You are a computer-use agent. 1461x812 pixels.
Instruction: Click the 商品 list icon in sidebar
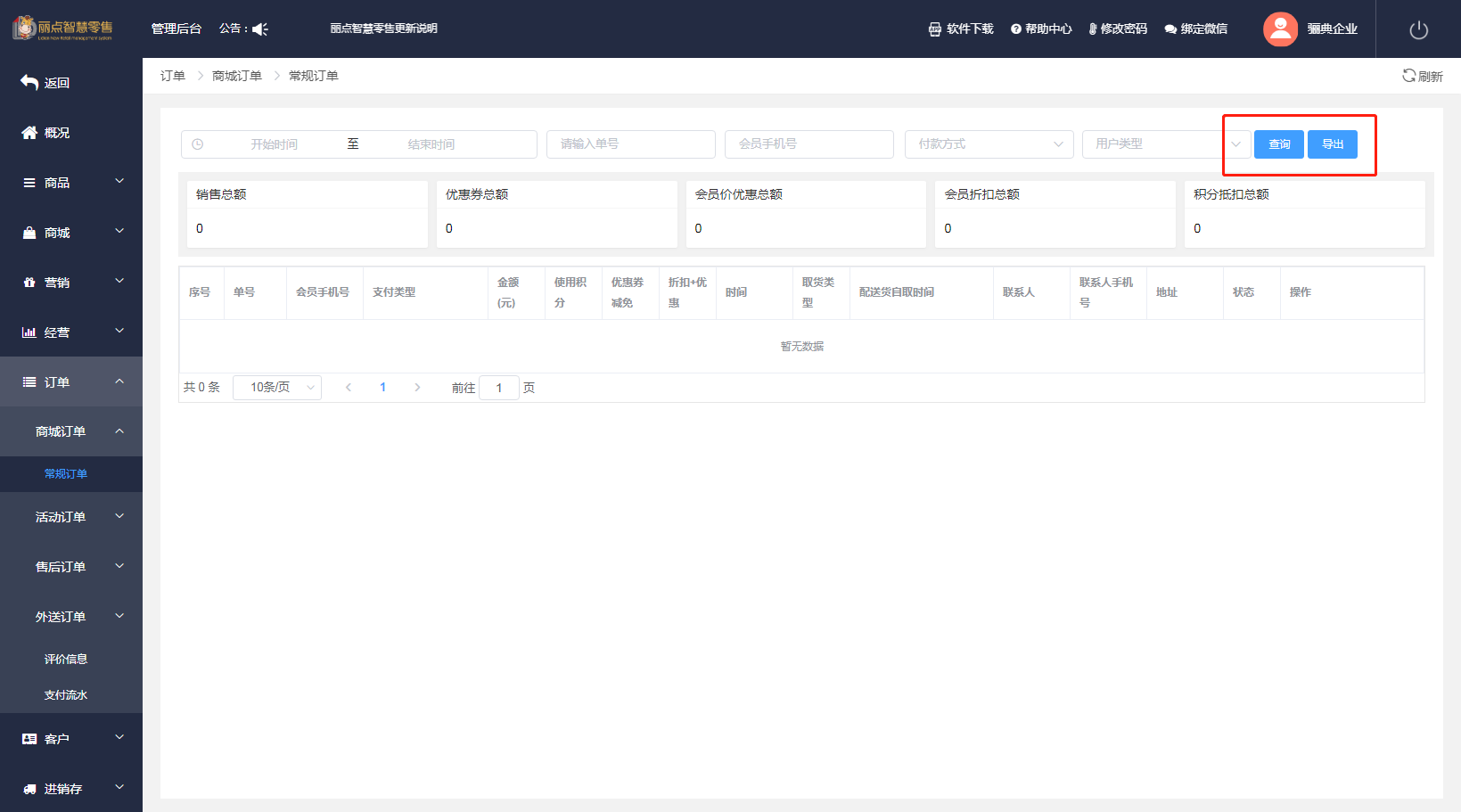(x=29, y=182)
